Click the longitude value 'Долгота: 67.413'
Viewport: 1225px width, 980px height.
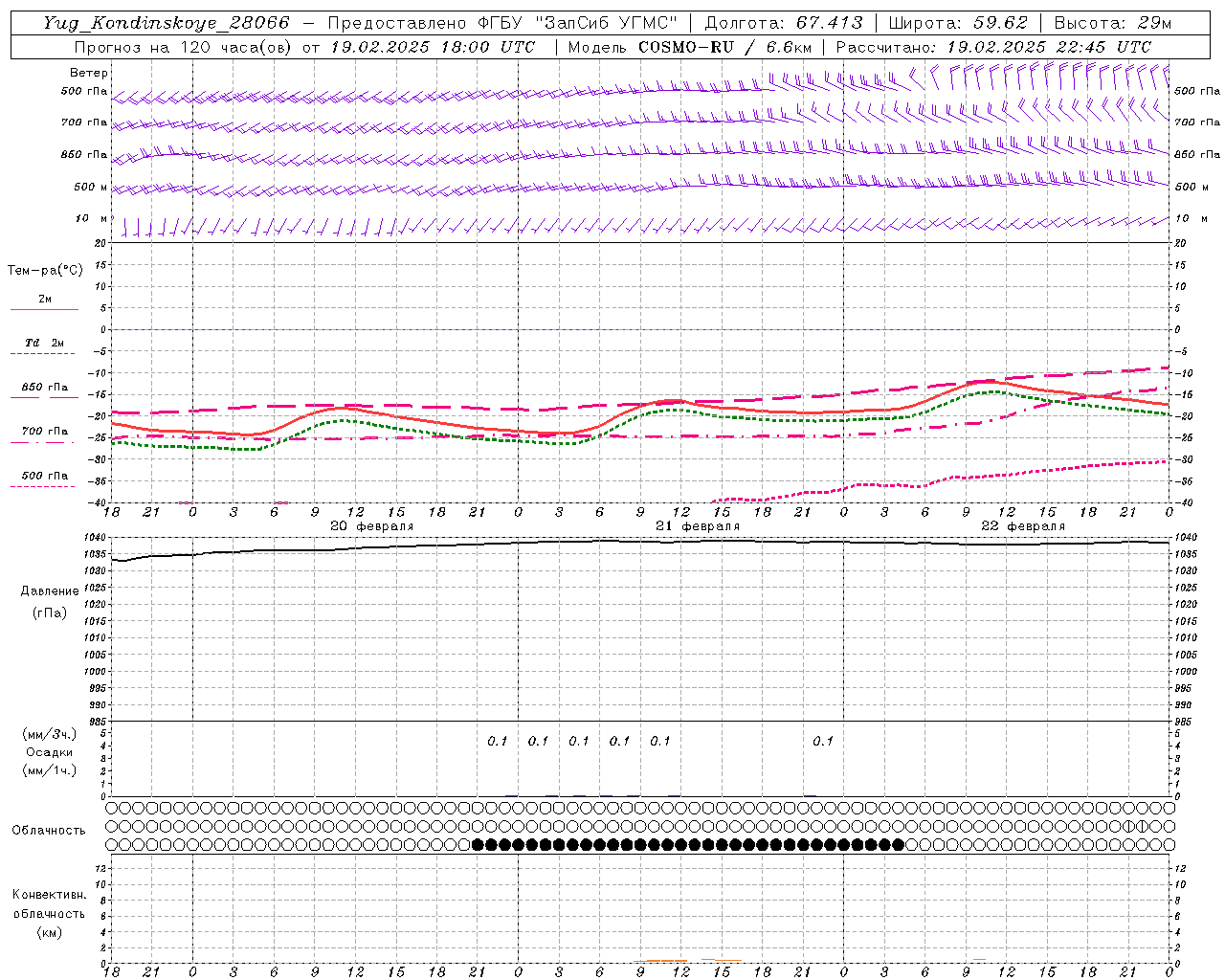pos(784,23)
